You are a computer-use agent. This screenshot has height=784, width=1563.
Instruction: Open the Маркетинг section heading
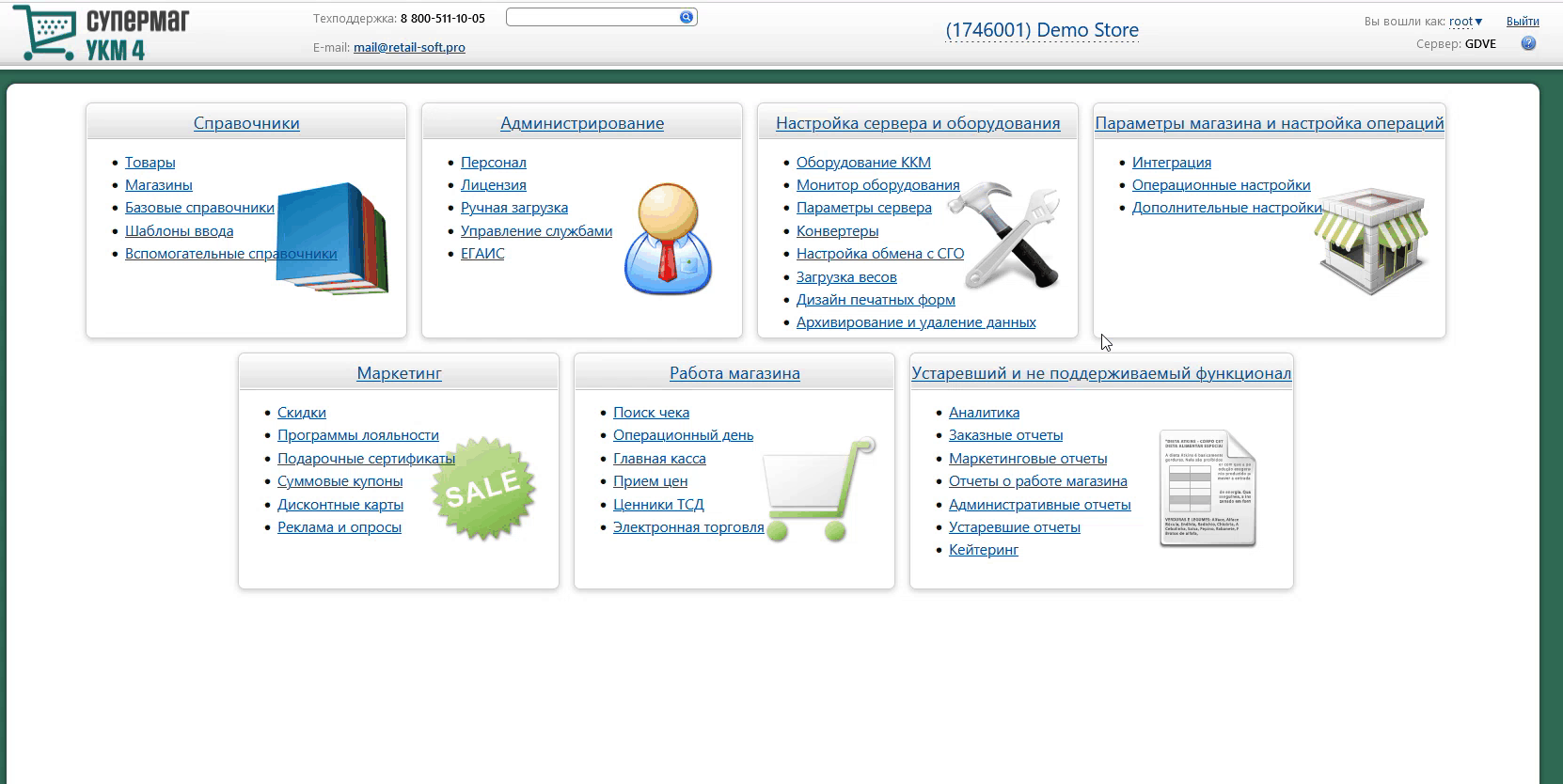tap(399, 373)
